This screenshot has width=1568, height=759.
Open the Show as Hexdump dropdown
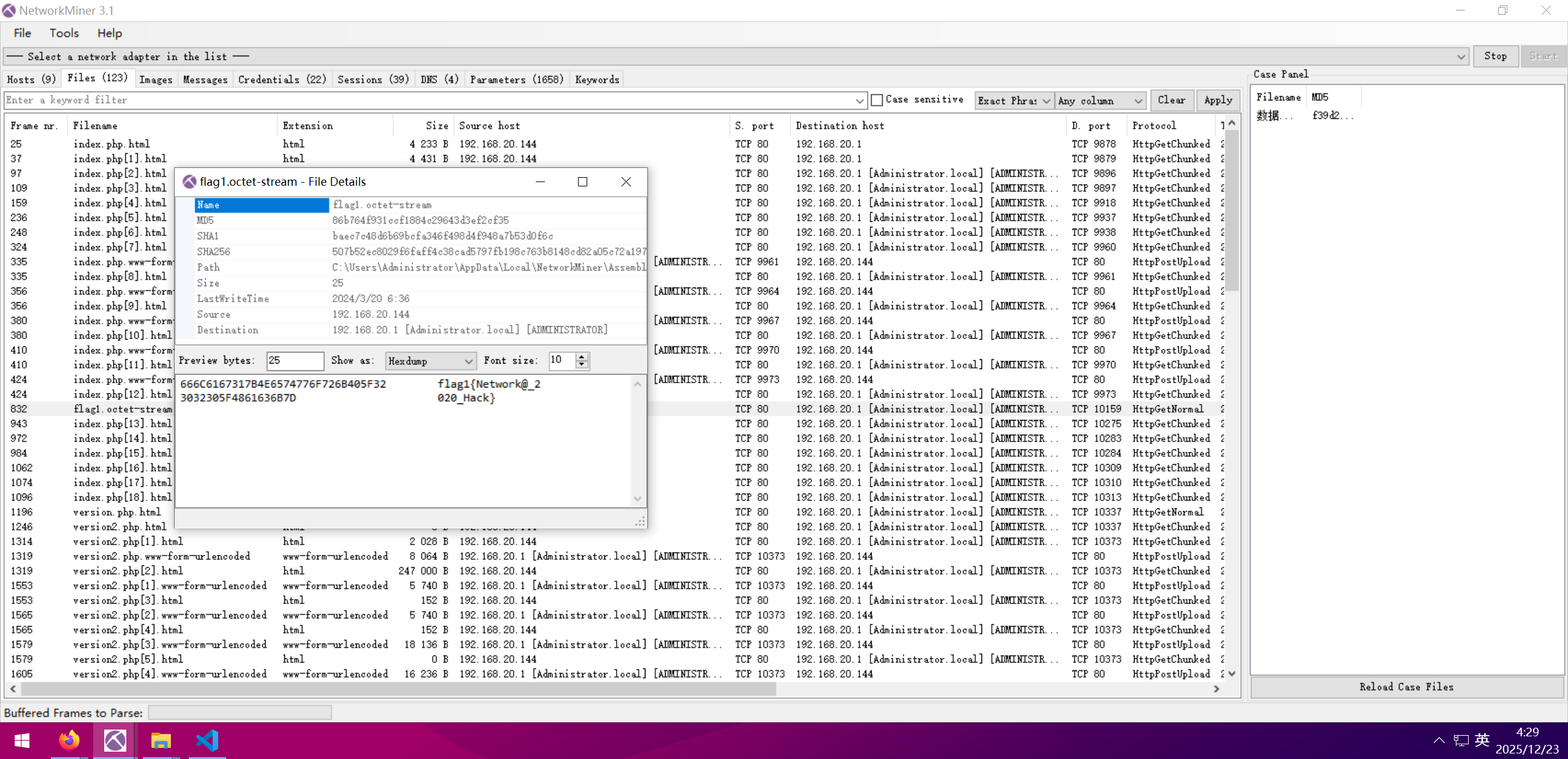click(430, 360)
